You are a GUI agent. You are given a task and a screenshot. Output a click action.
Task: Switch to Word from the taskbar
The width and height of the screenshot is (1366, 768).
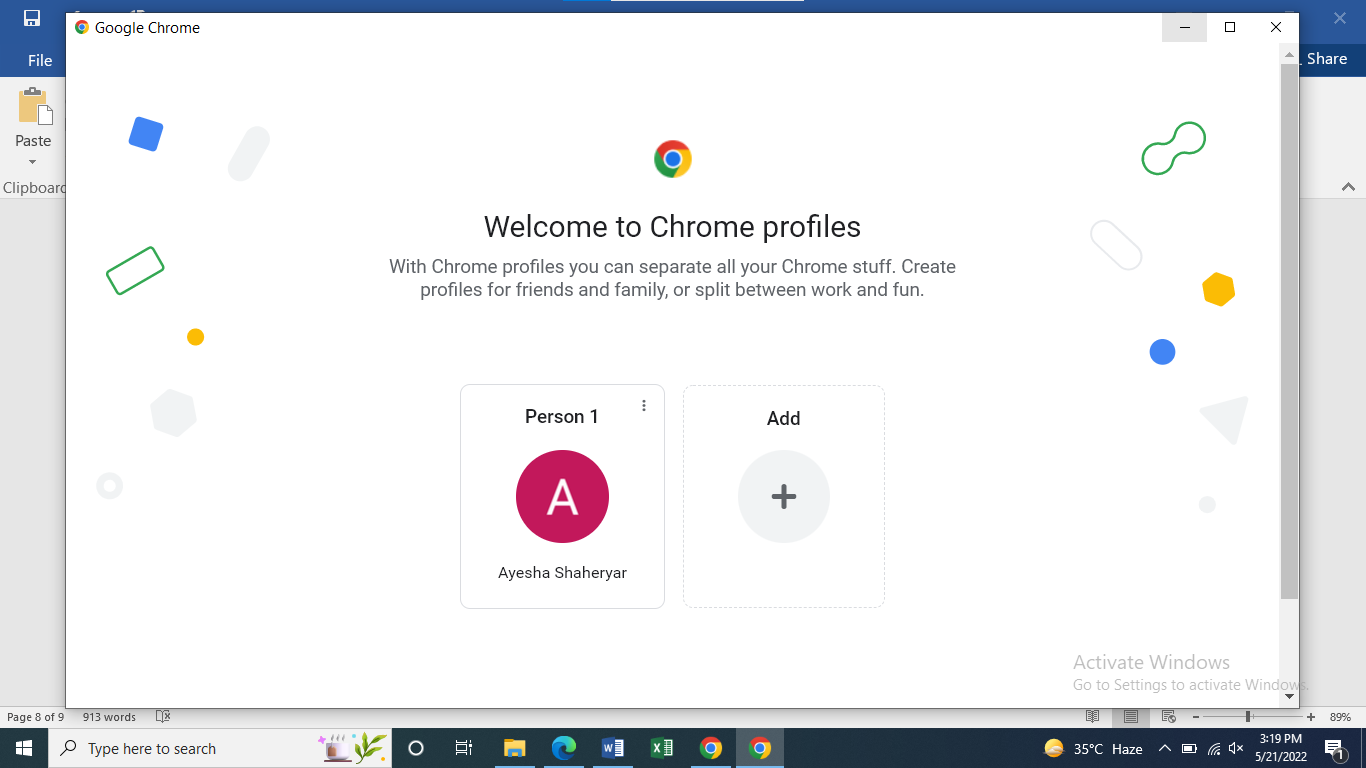click(613, 748)
